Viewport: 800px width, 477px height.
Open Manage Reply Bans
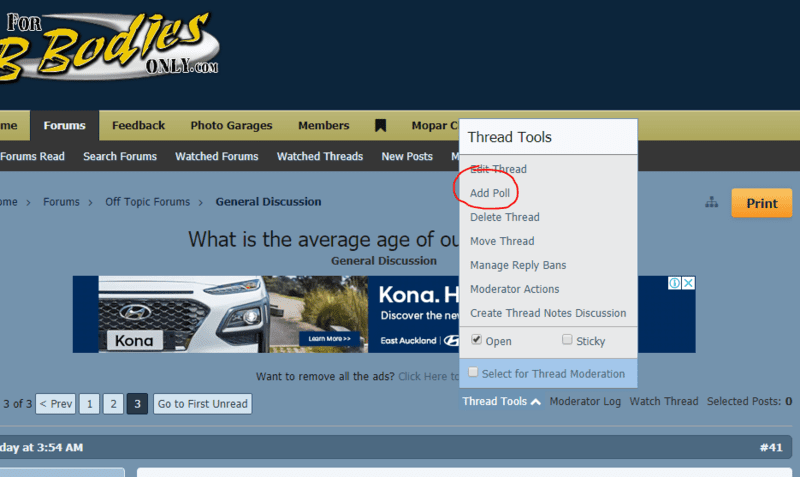[518, 265]
